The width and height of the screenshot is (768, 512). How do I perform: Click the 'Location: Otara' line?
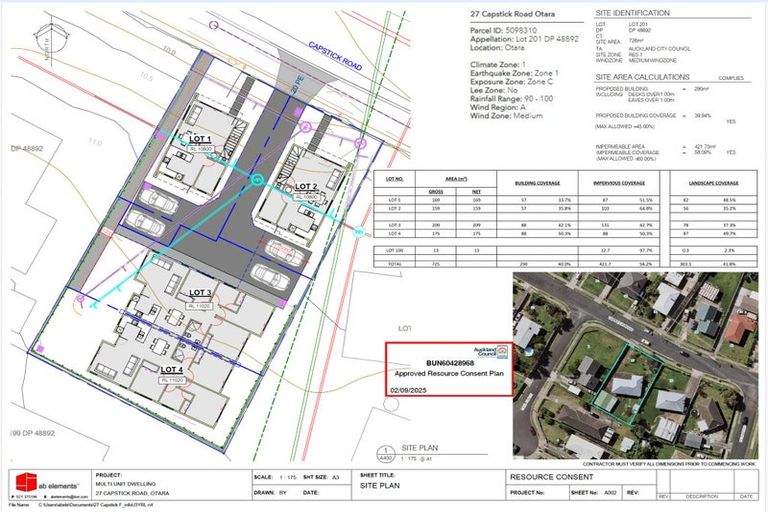497,48
